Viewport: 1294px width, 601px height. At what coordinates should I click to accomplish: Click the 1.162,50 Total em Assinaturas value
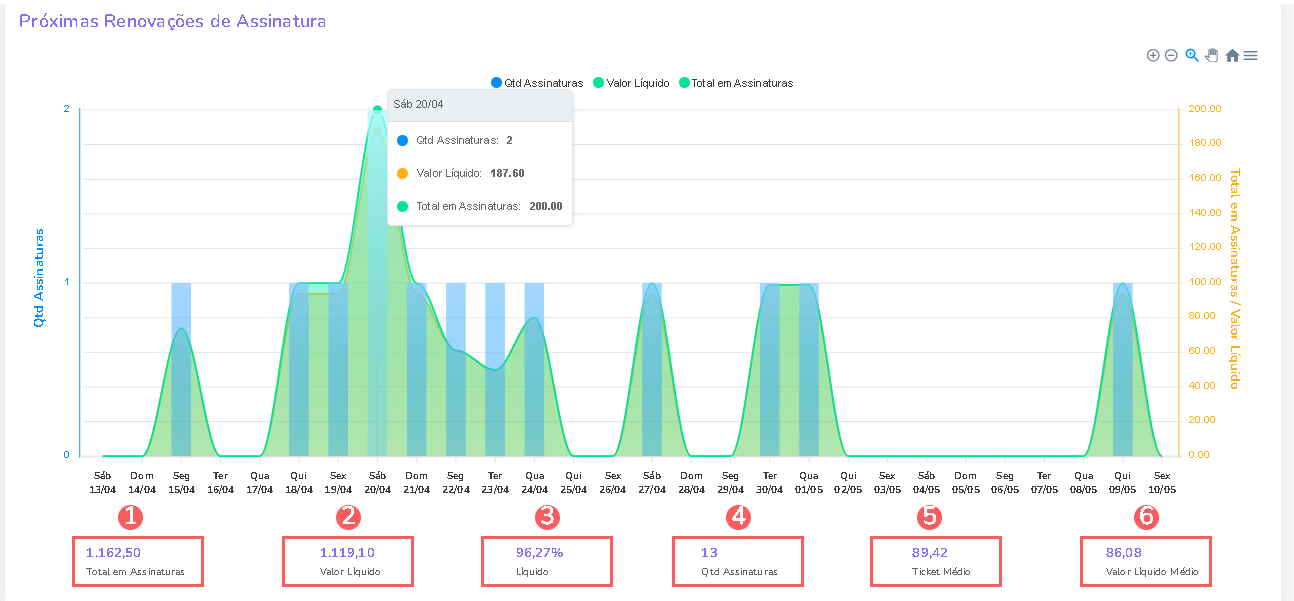[x=113, y=552]
